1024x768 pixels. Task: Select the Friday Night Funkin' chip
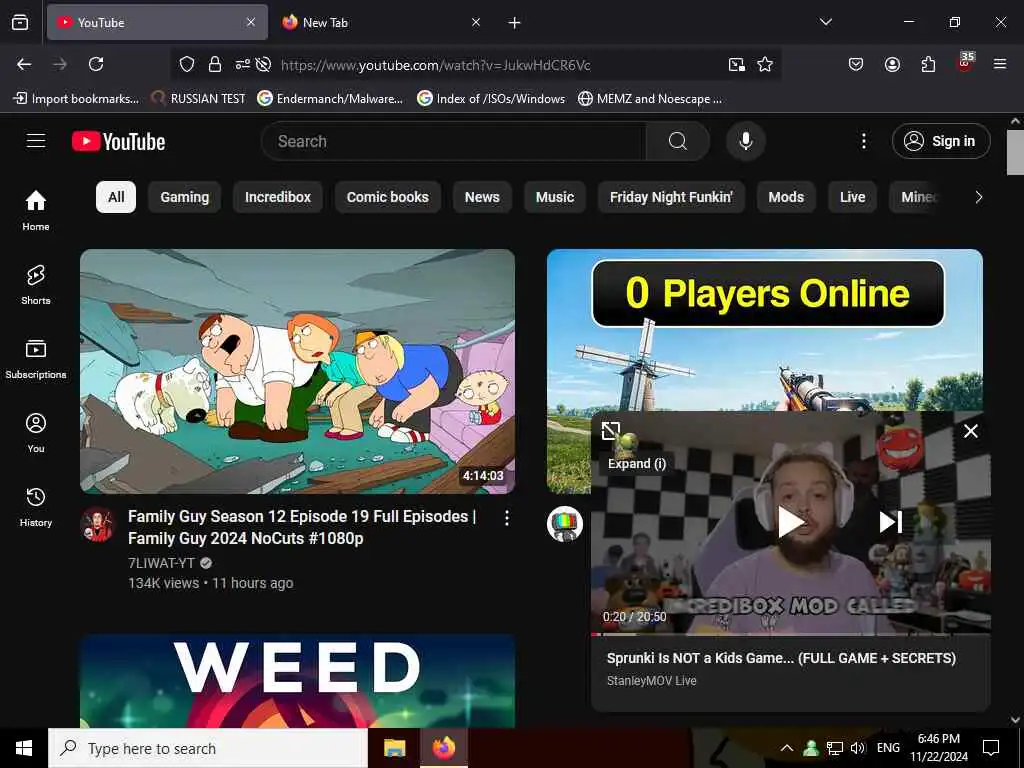tap(671, 197)
